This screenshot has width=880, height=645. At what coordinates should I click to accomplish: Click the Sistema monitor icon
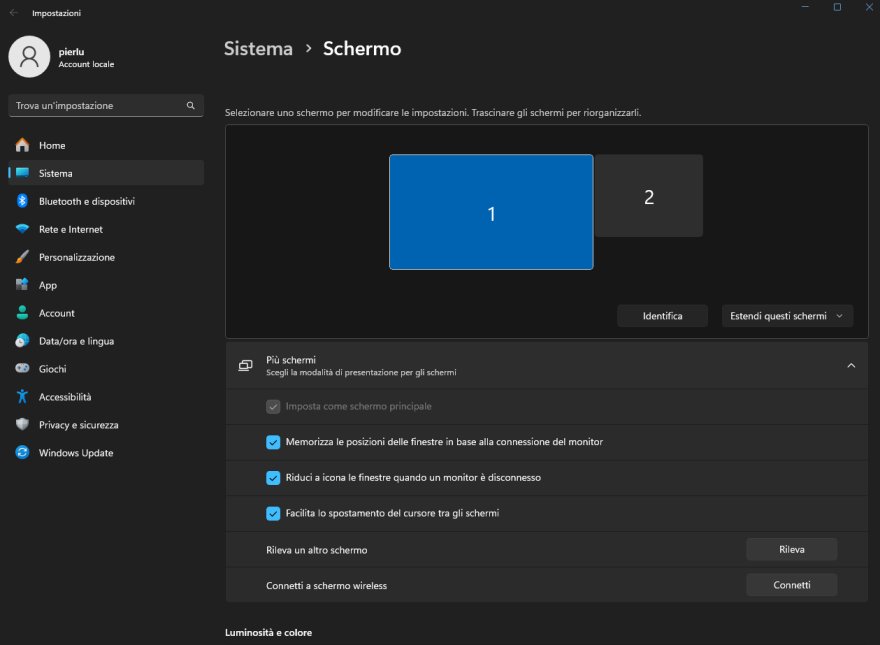[x=22, y=173]
